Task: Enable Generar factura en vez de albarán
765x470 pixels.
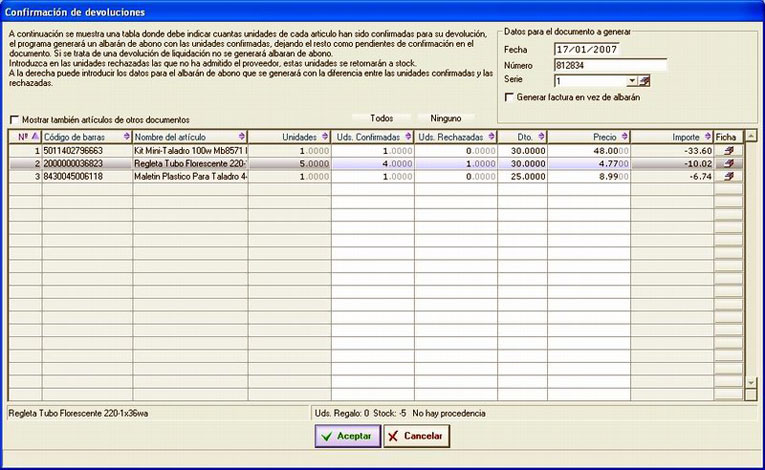Action: (509, 97)
